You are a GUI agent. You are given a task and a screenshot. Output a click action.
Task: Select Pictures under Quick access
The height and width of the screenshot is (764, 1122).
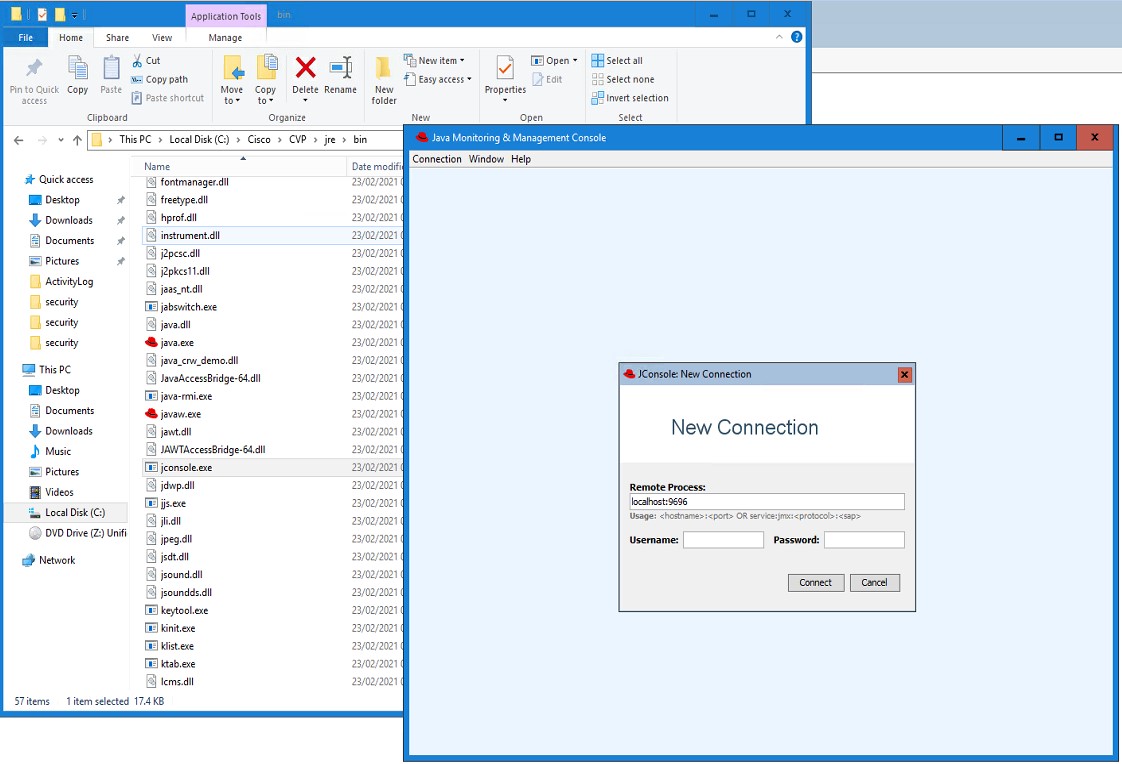[x=62, y=262]
